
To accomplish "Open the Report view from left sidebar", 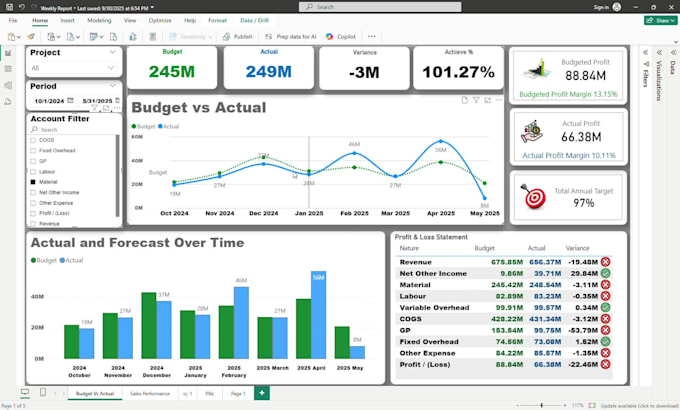I will (x=8, y=53).
